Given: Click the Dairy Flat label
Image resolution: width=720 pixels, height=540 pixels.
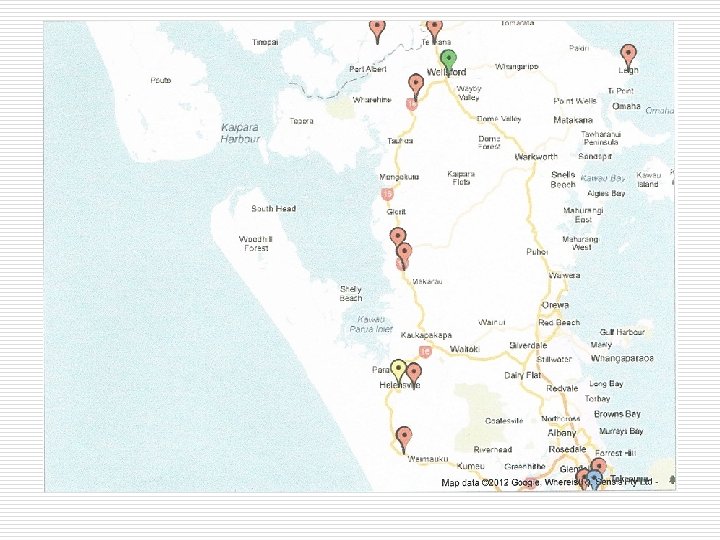Looking at the screenshot, I should tap(522, 376).
